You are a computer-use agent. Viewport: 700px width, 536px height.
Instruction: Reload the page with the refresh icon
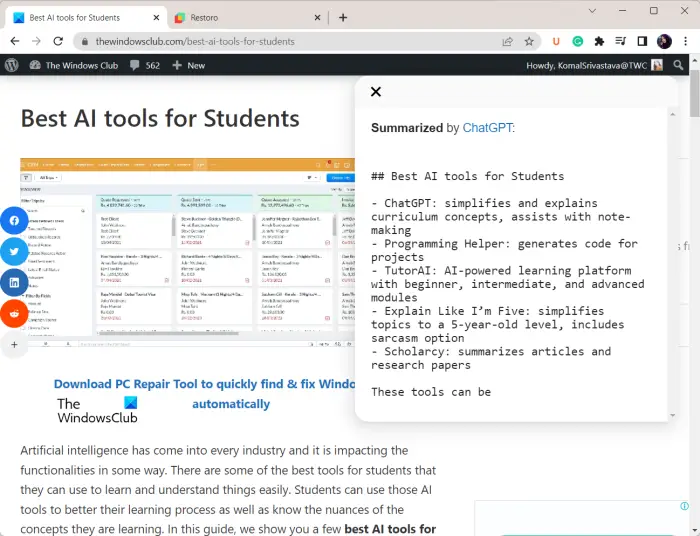[x=58, y=42]
